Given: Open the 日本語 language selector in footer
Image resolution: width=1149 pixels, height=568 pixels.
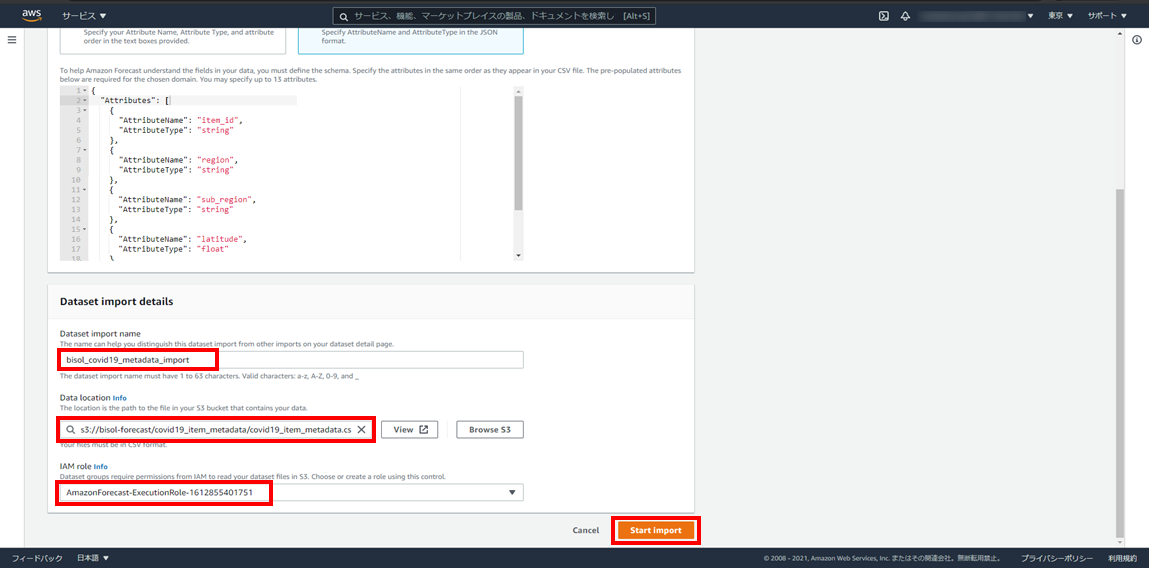Looking at the screenshot, I should pyautogui.click(x=93, y=558).
